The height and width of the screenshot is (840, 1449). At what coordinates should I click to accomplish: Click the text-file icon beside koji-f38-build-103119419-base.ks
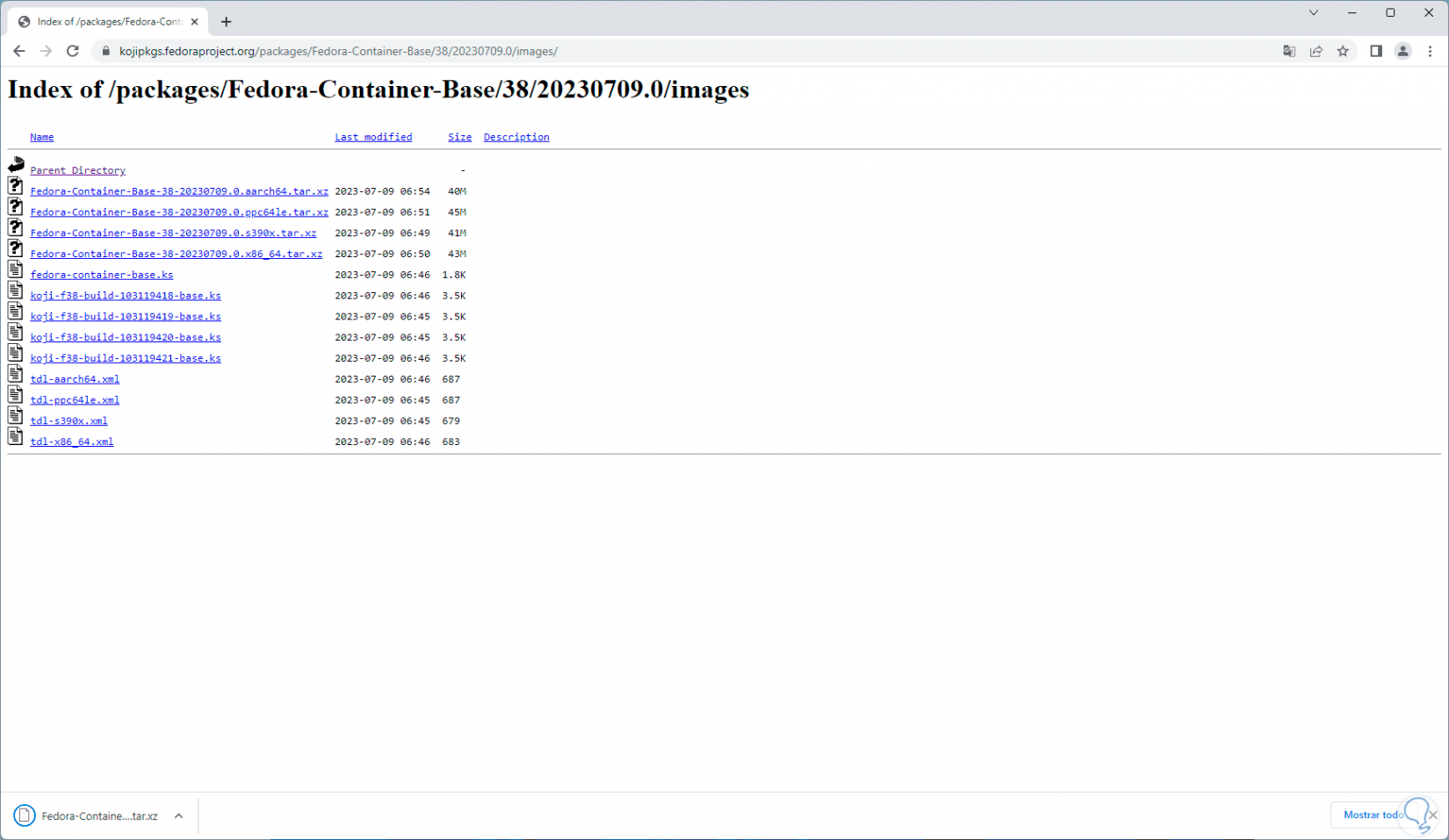[x=16, y=311]
